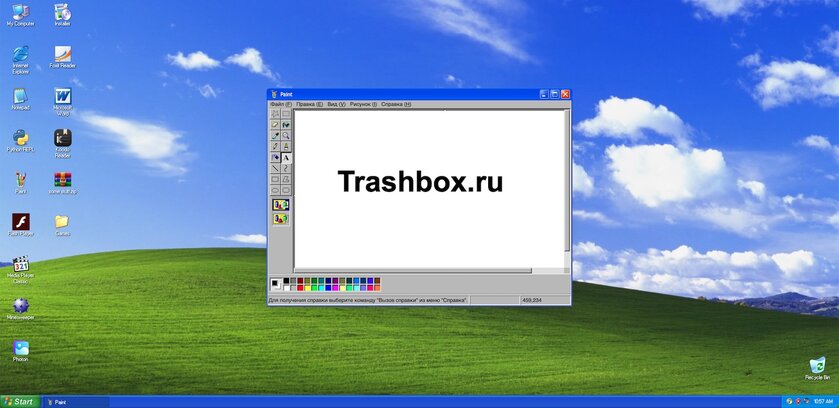The width and height of the screenshot is (839, 408).
Task: Open the Файл menu
Action: point(281,104)
